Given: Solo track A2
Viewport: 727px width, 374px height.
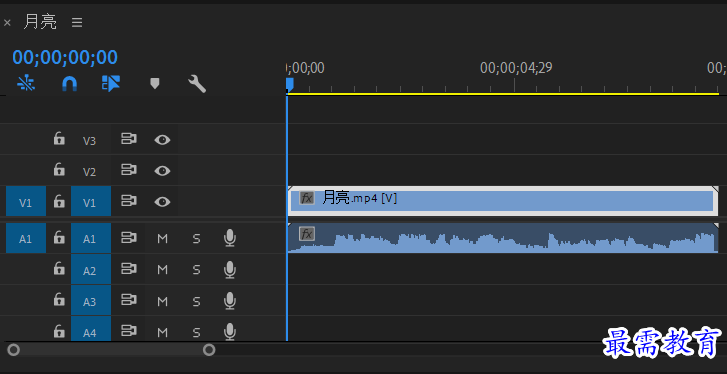Looking at the screenshot, I should tap(197, 270).
